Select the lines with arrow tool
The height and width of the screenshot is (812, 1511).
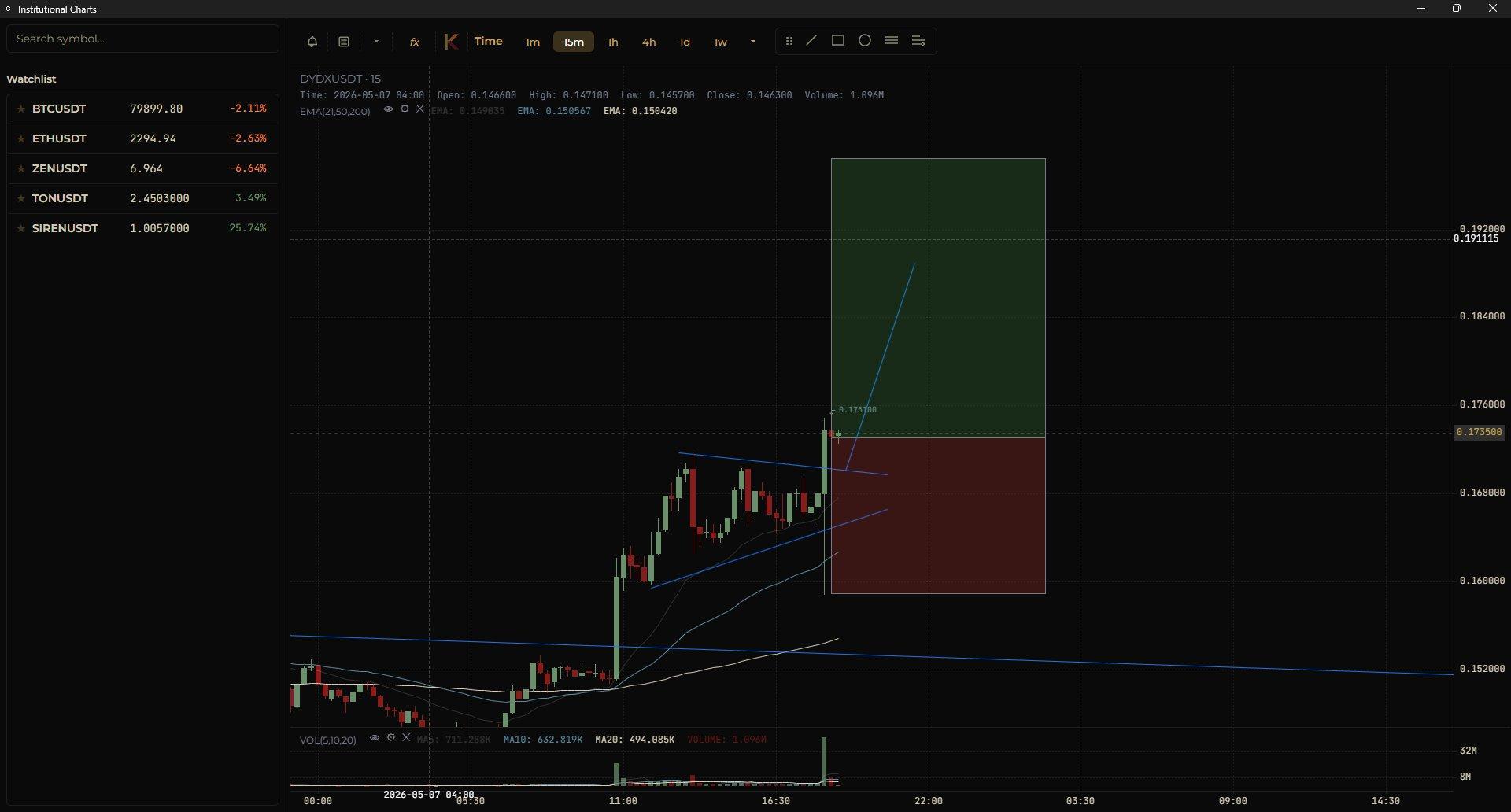[918, 40]
